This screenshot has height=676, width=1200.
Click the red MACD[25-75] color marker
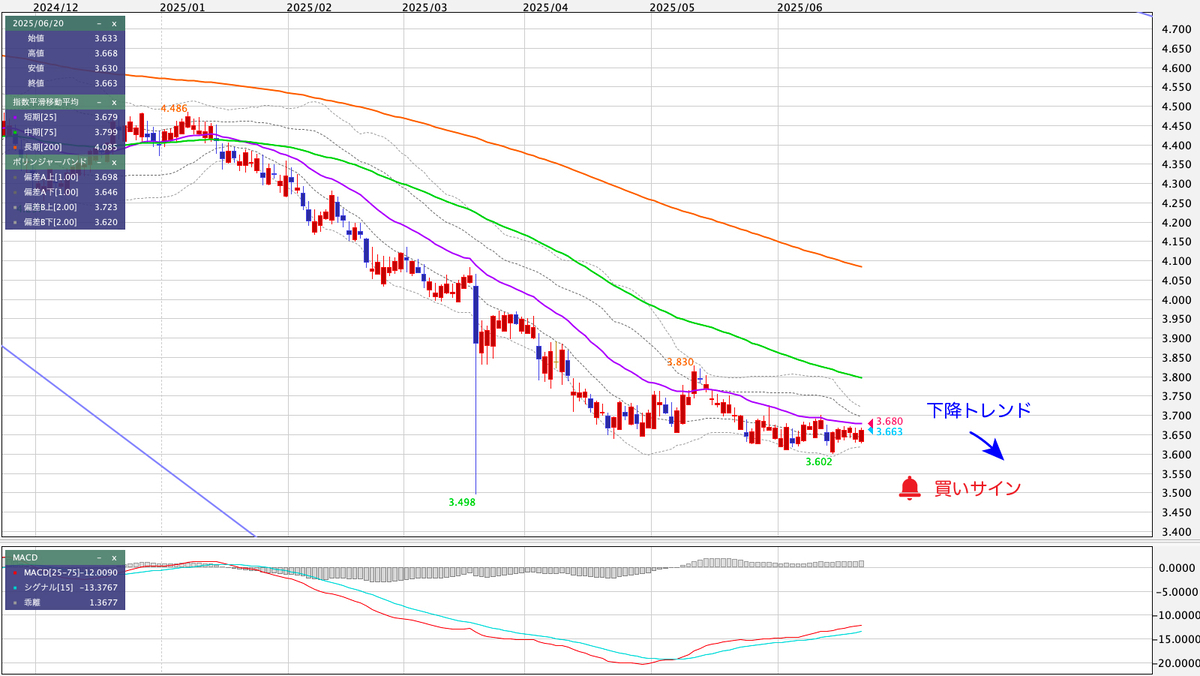pos(14,572)
